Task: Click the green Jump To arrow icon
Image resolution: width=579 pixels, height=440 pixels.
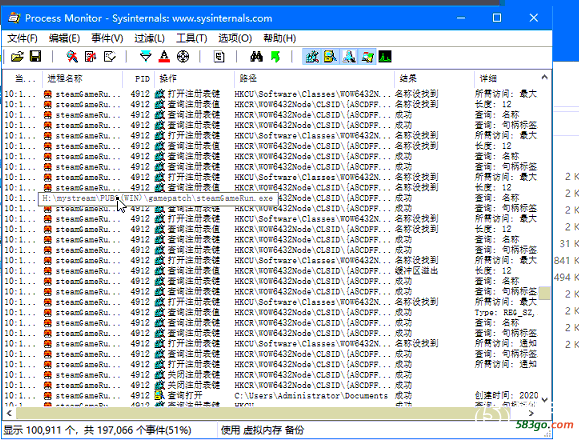Action: 275,56
